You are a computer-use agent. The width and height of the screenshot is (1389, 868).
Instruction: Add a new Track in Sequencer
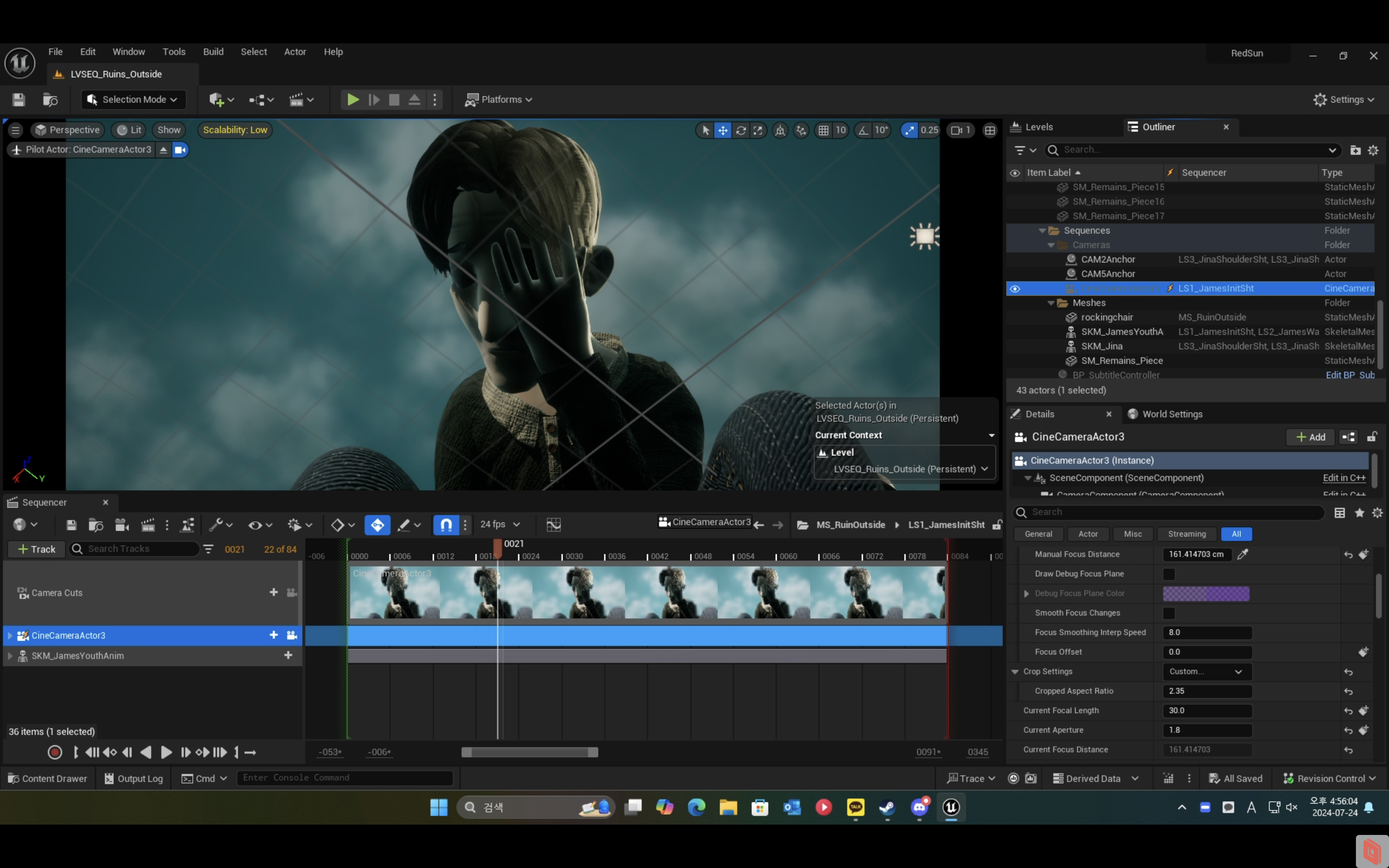coord(37,549)
